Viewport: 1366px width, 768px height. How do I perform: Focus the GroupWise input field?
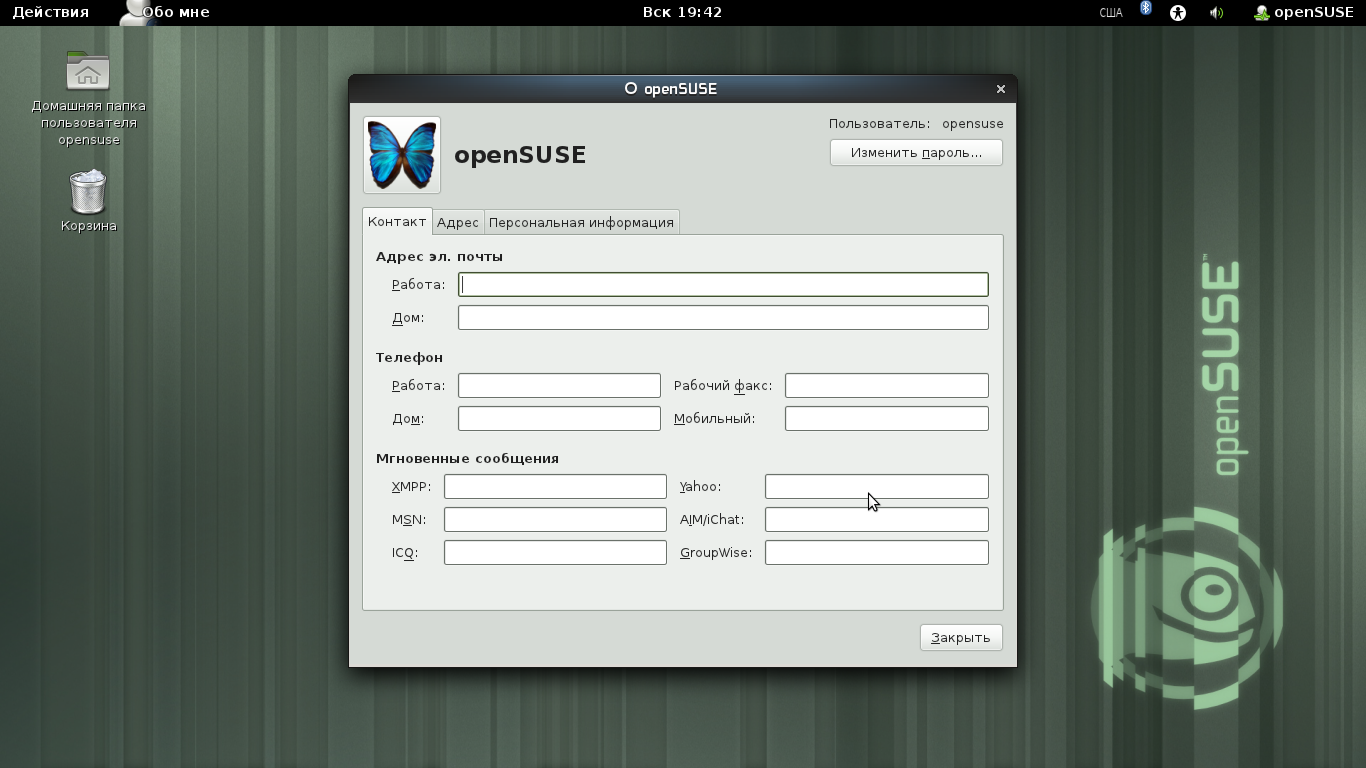coord(876,553)
